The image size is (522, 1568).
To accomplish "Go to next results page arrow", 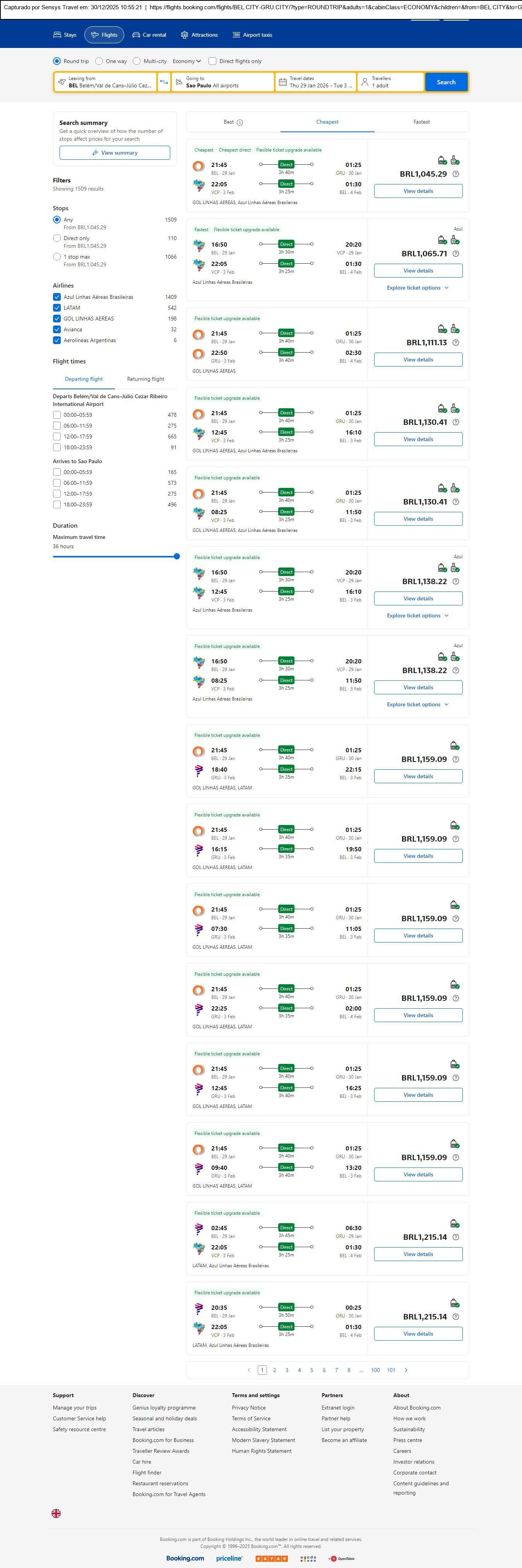I will click(406, 1370).
